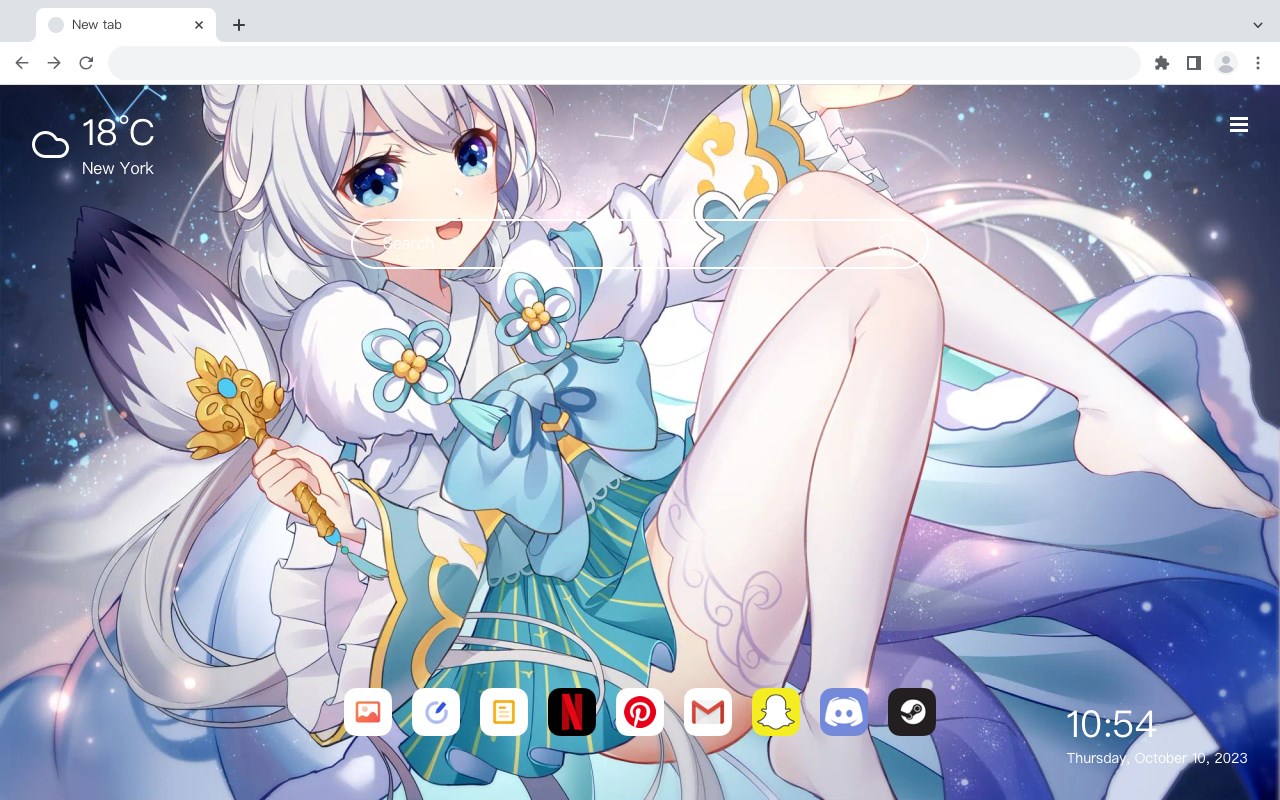Launch the Netflix shortcut
The height and width of the screenshot is (800, 1280).
[x=572, y=712]
